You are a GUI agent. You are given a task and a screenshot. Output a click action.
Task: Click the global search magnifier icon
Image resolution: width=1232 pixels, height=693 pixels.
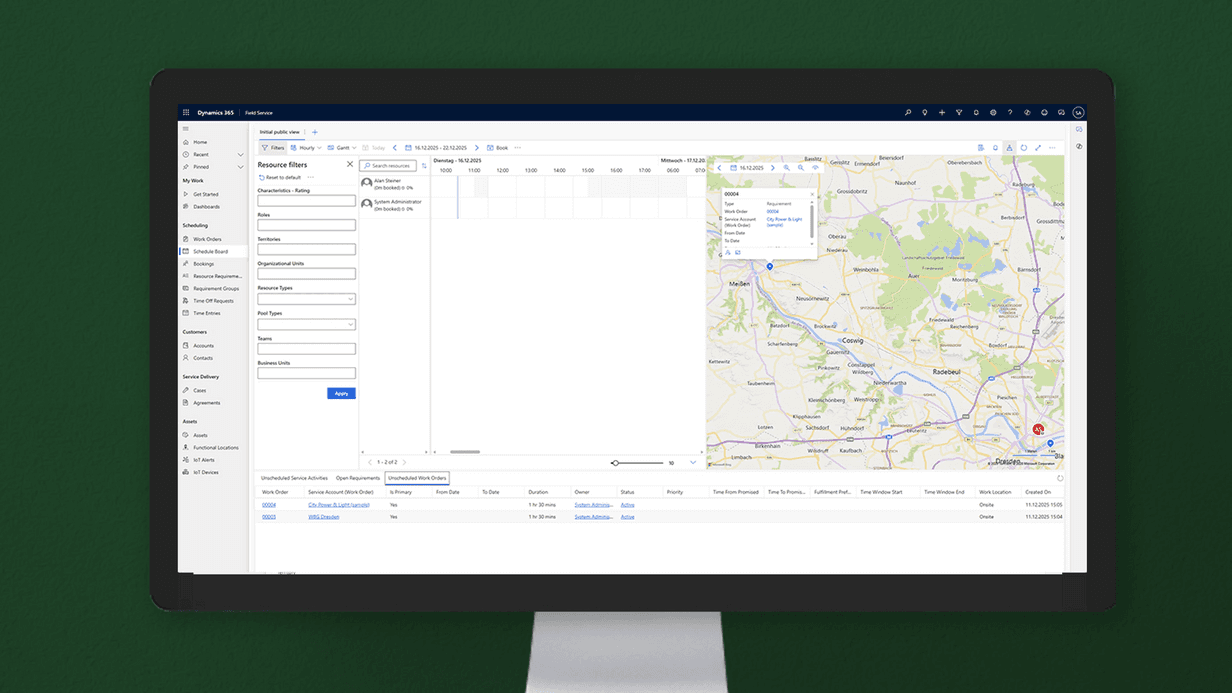pos(908,113)
